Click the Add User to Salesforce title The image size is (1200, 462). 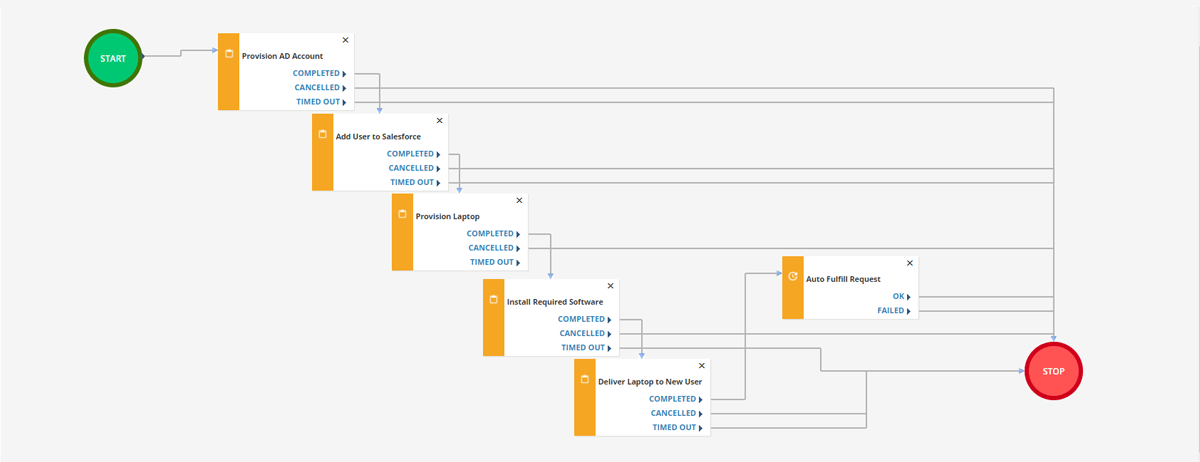point(378,136)
